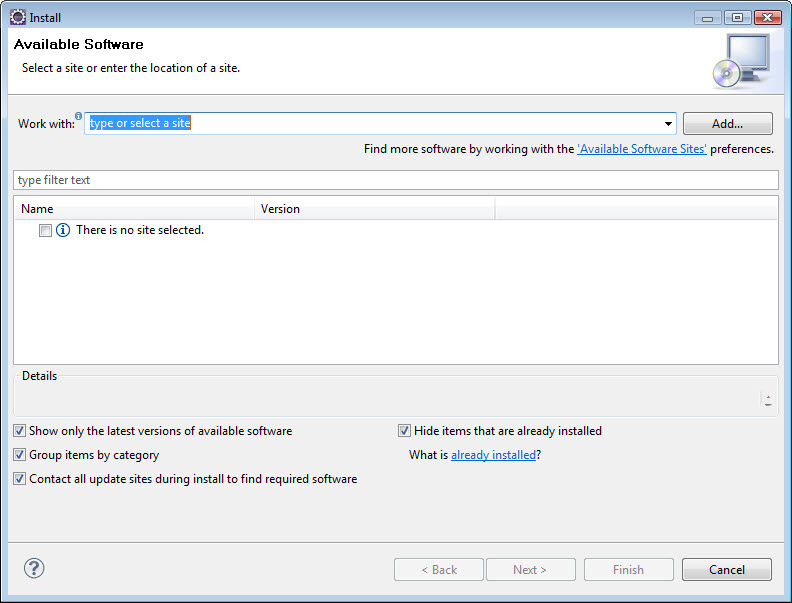Tick the checkbox beside 'There is no site selected'

click(45, 230)
